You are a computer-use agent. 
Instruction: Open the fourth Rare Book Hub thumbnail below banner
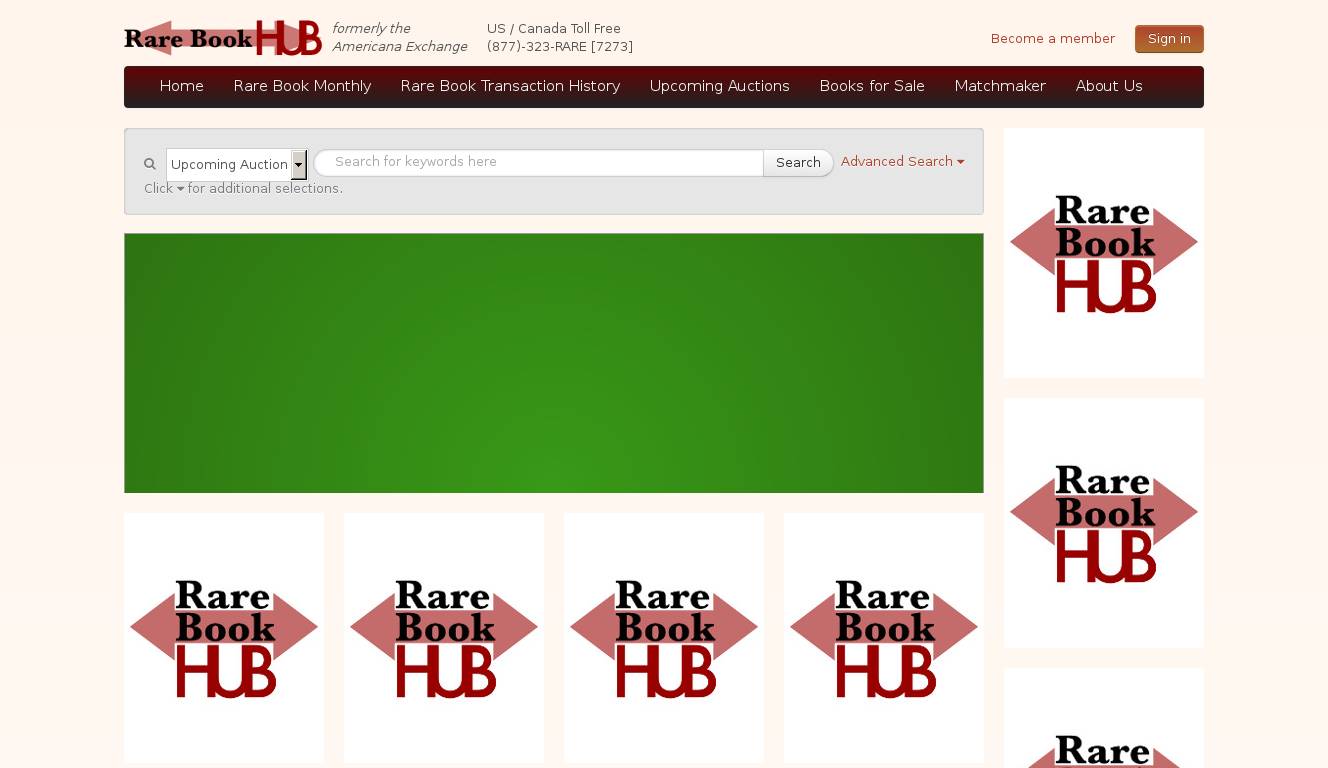883,637
